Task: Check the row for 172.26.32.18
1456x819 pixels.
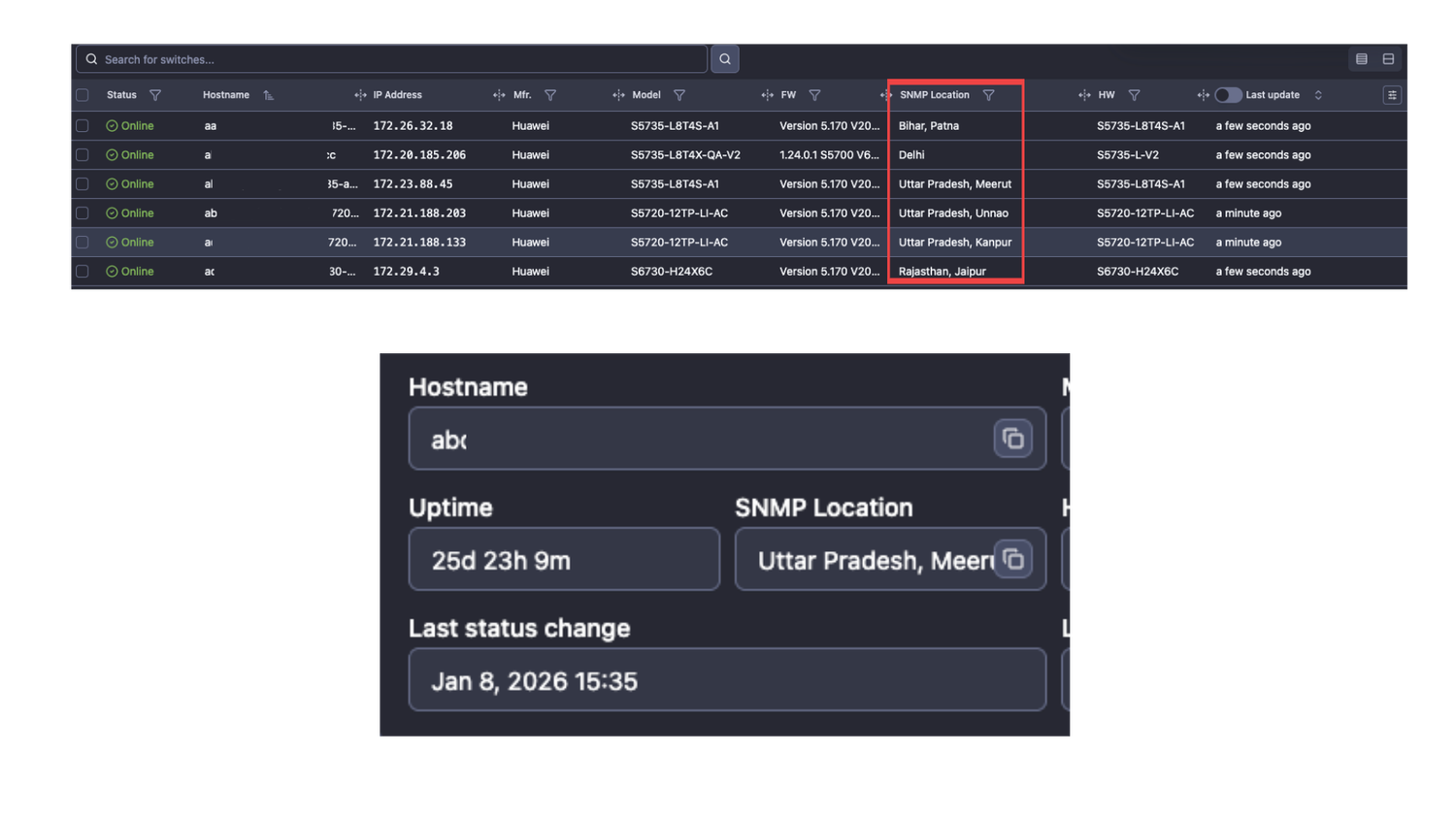Action: pyautogui.click(x=83, y=126)
